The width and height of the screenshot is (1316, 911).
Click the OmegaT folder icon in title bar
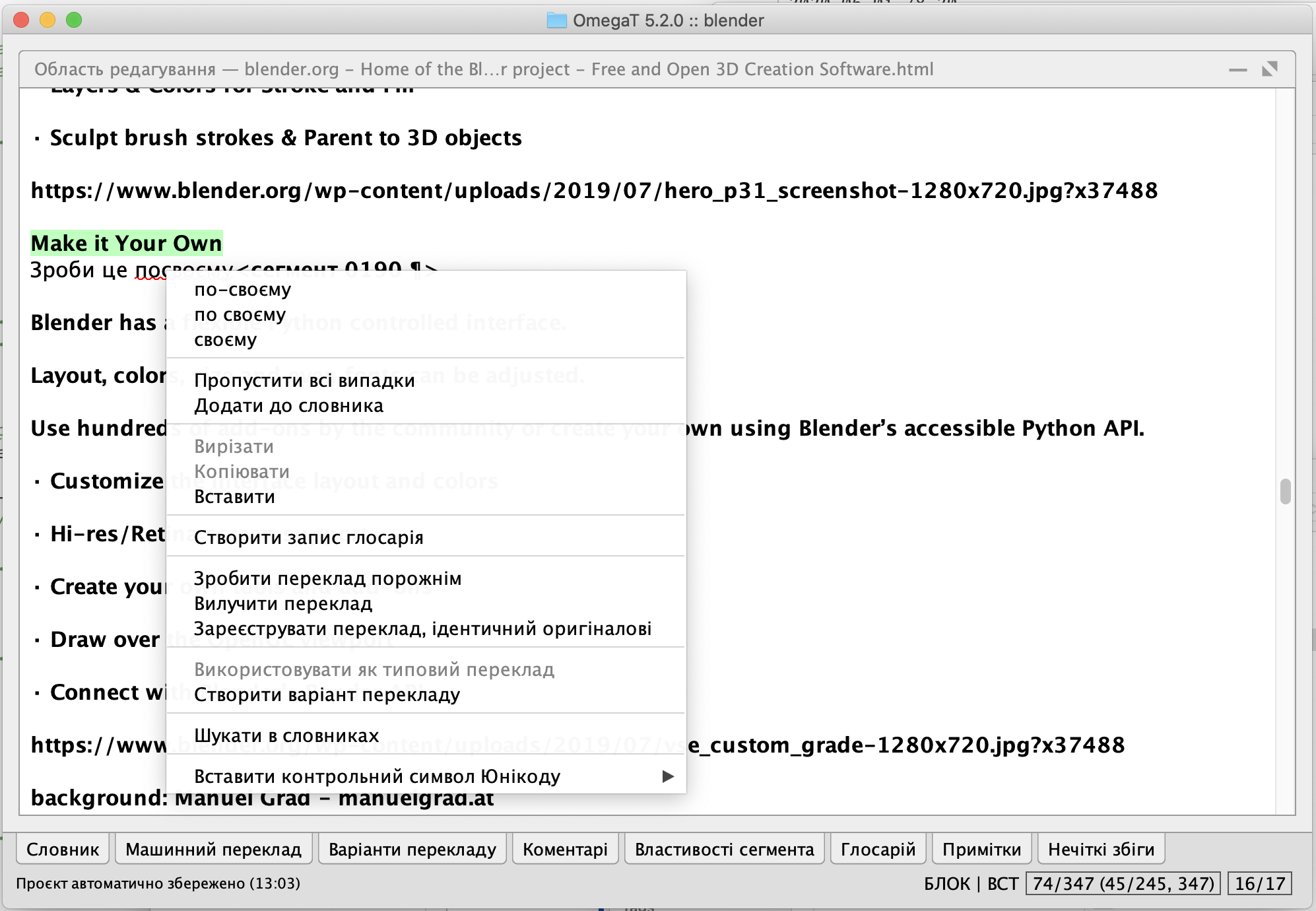point(556,20)
